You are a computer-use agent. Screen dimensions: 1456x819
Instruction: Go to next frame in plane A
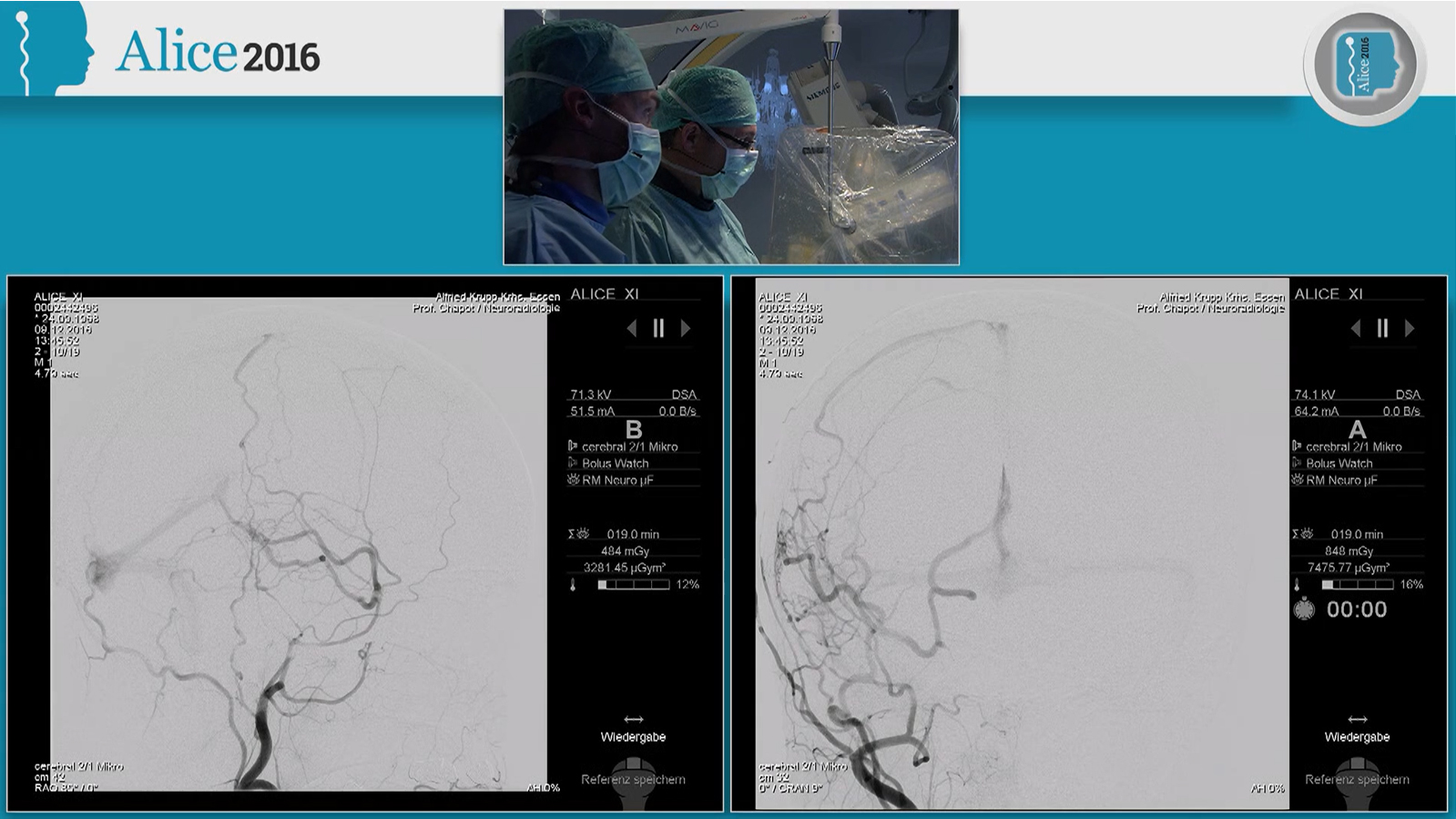(1410, 329)
